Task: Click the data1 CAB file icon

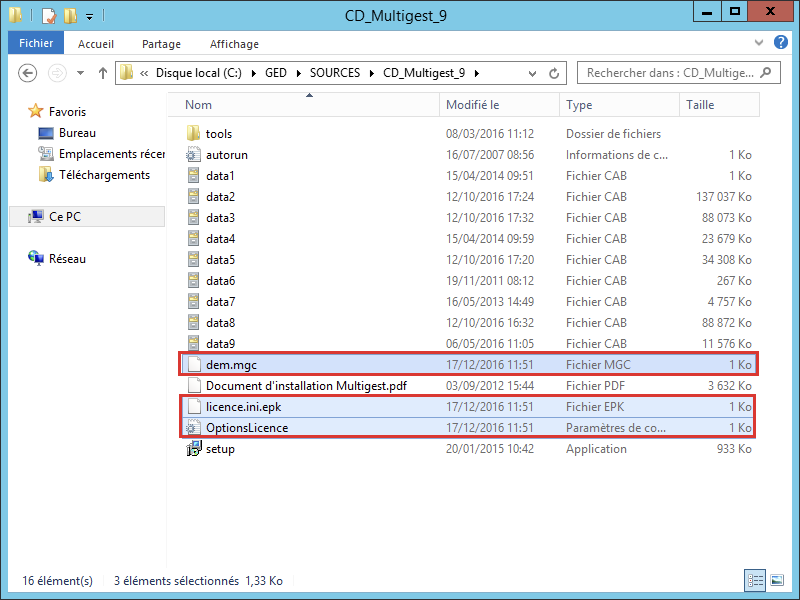Action: coord(194,176)
